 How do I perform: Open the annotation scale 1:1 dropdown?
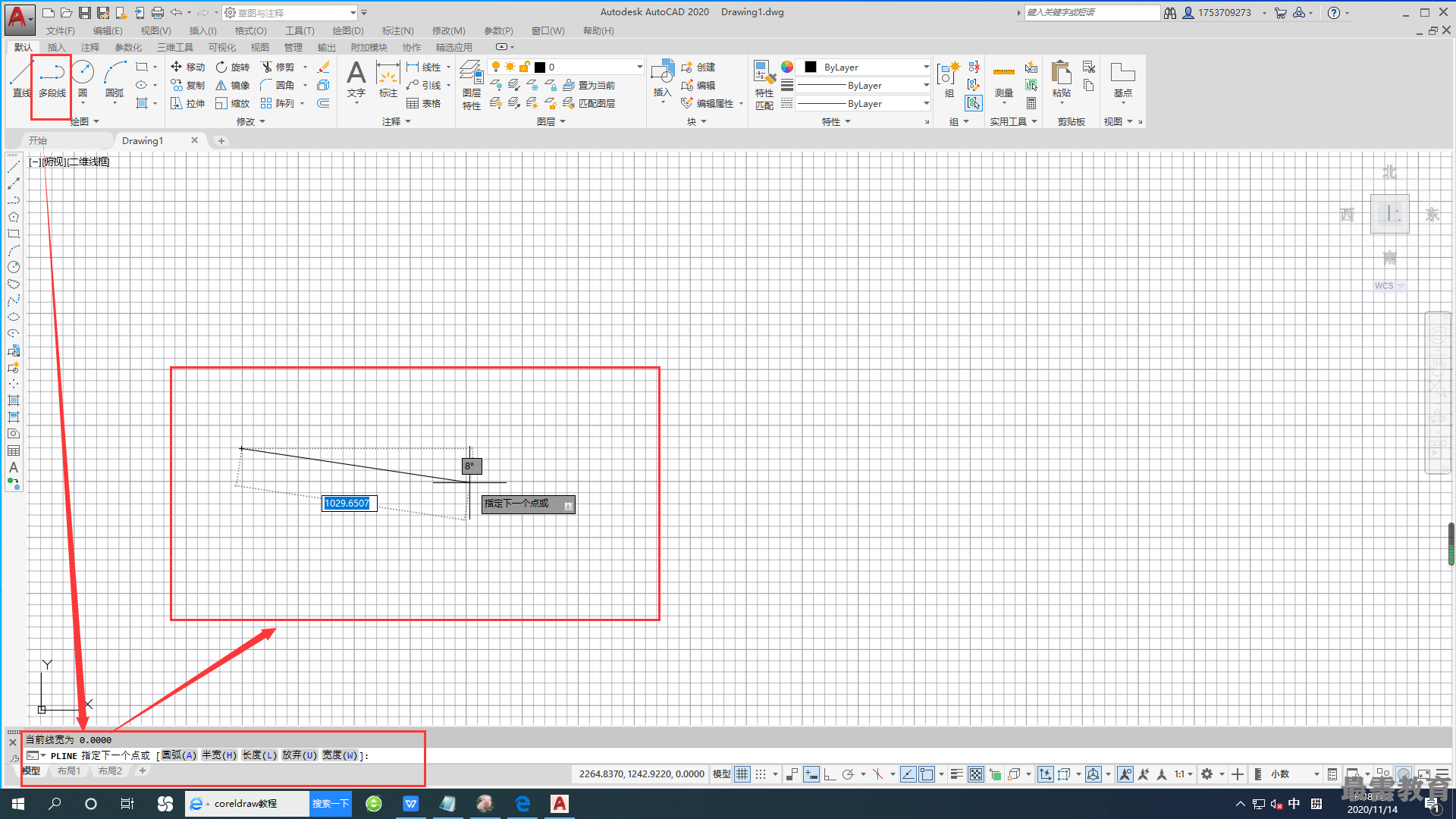1184,774
